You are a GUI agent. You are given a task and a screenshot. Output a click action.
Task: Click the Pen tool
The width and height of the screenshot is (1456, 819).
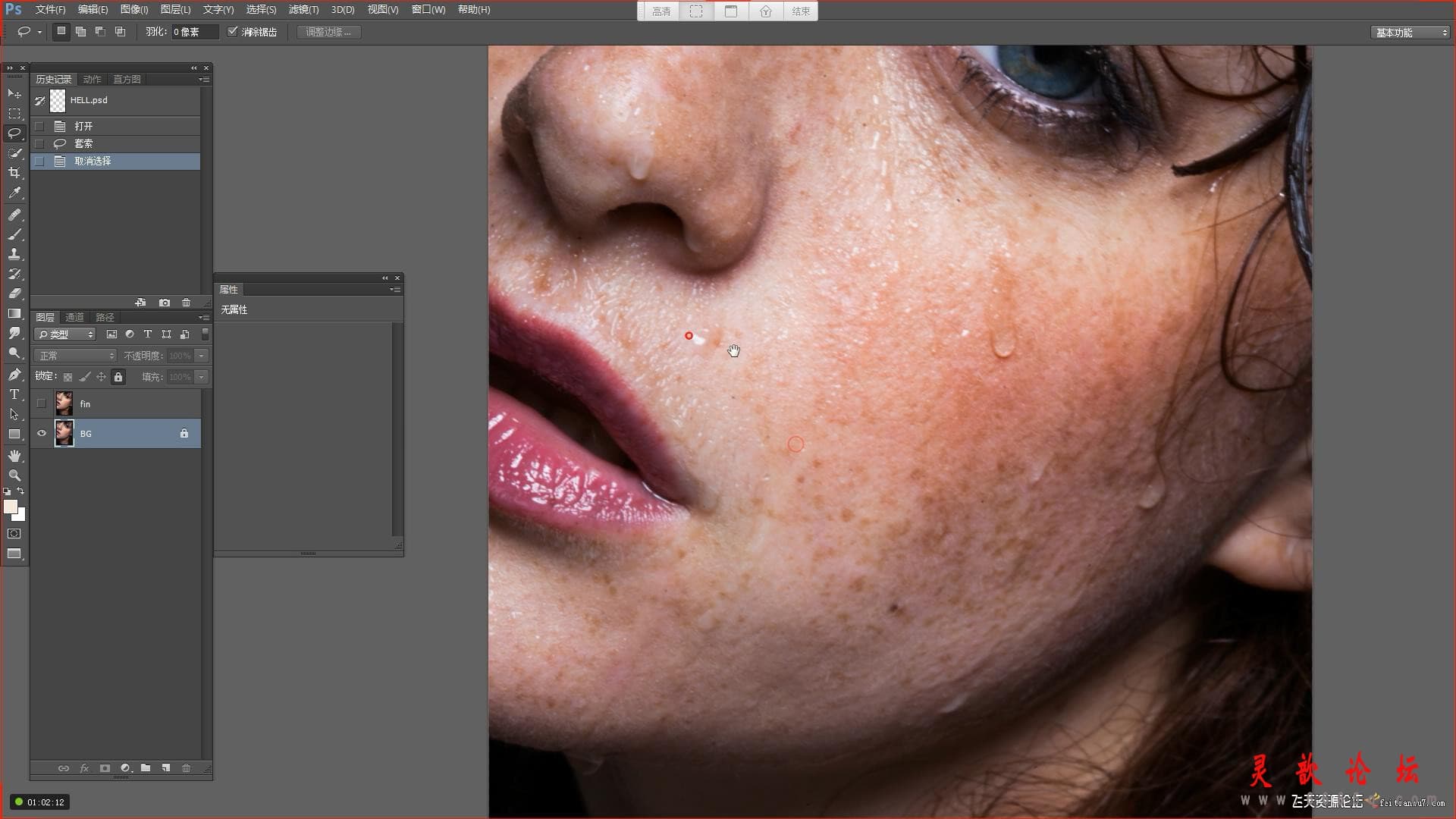(x=14, y=374)
